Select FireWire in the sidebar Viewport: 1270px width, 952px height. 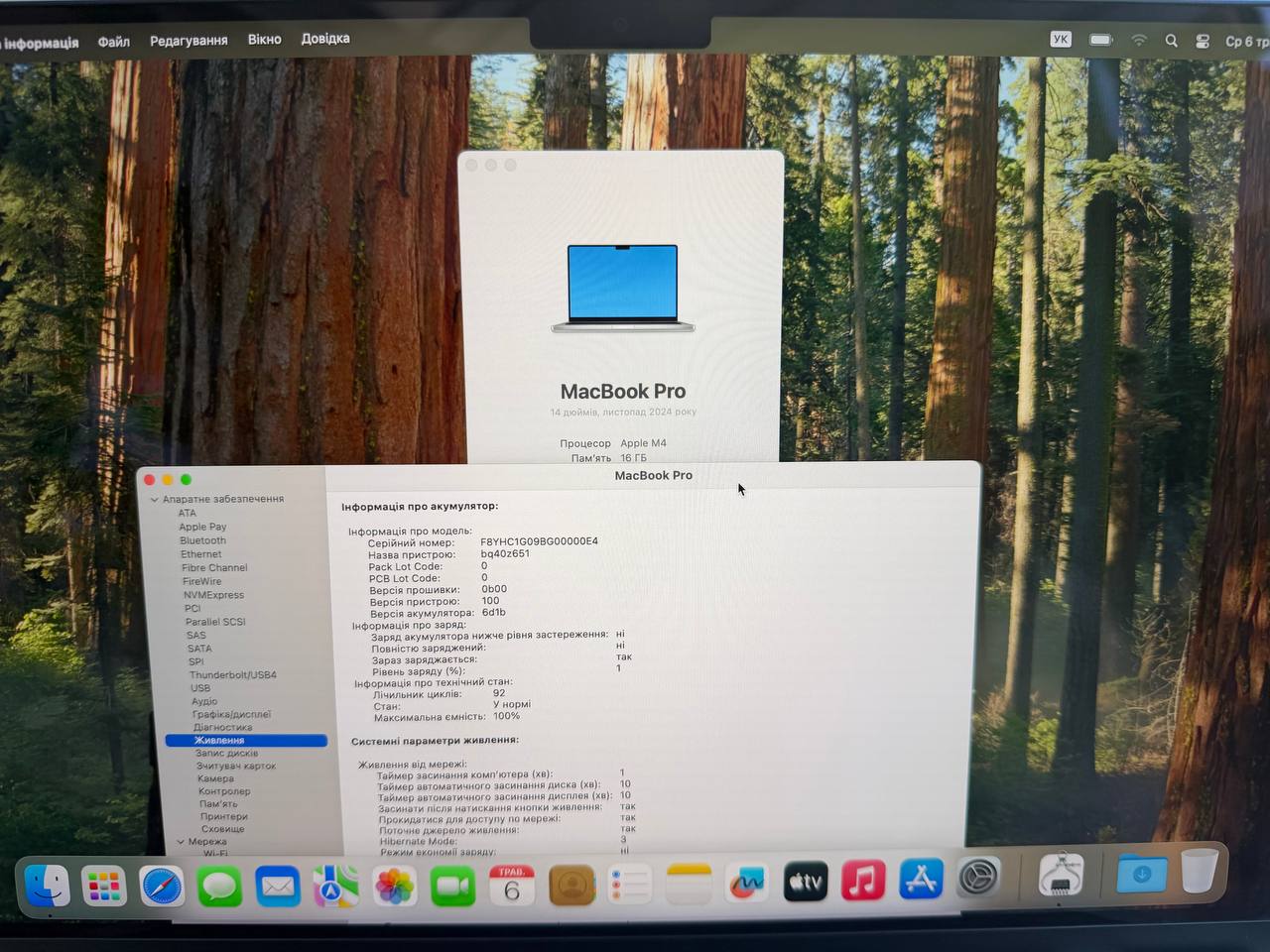click(x=201, y=581)
